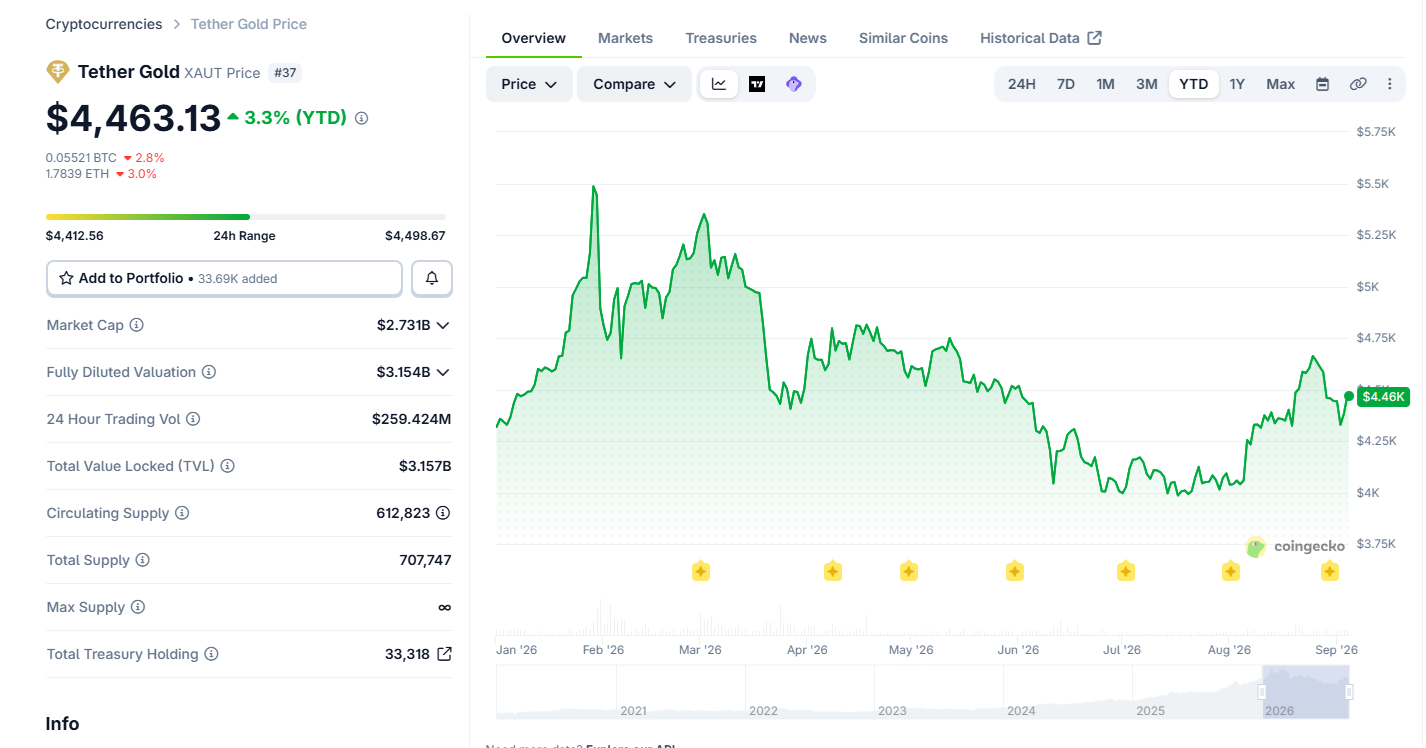Open the Historical Data tab
The height and width of the screenshot is (748, 1426).
pos(1041,38)
